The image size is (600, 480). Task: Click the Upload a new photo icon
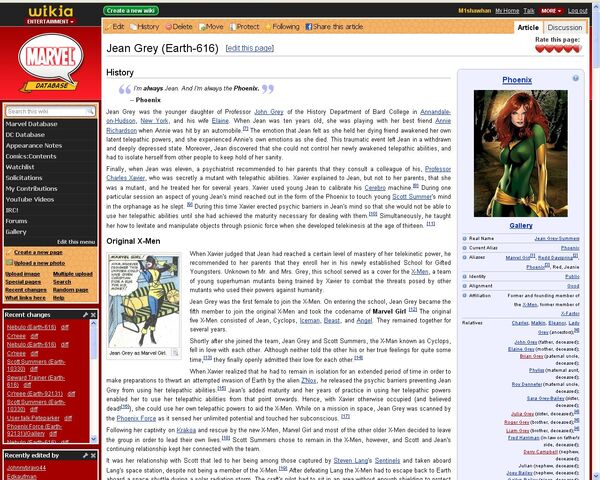tap(9, 263)
